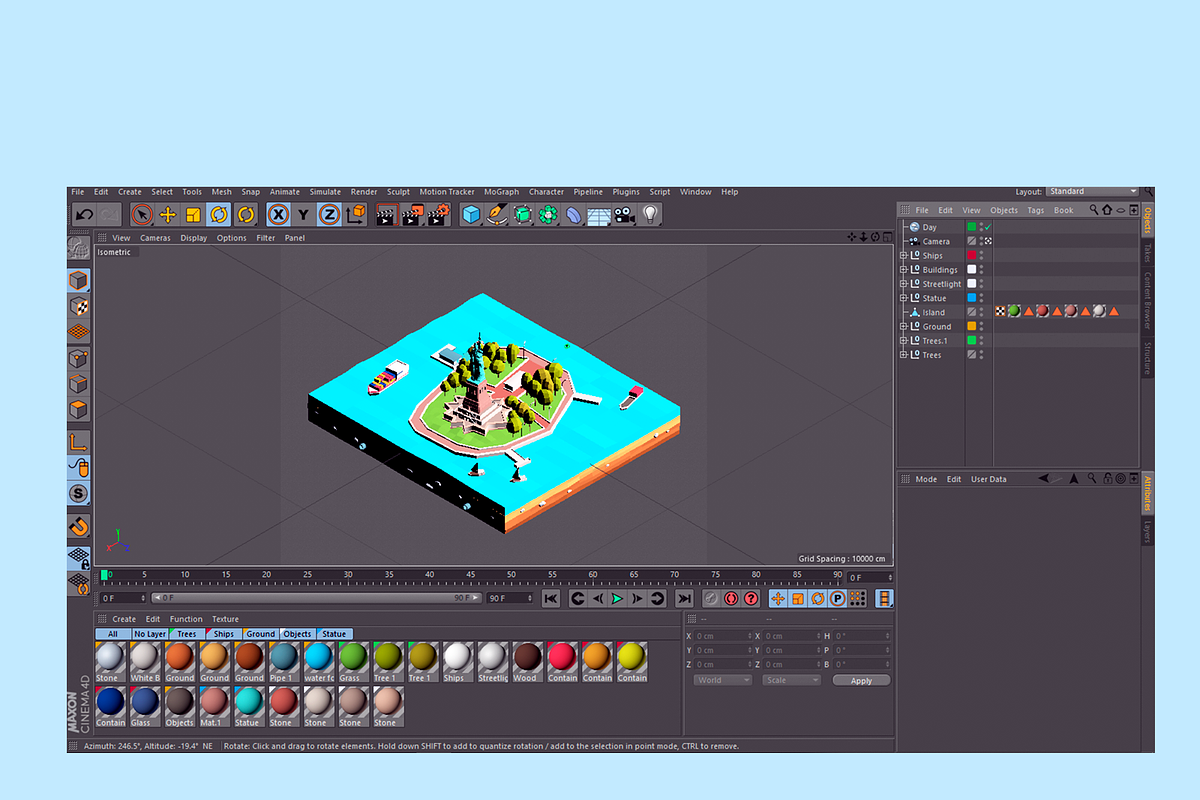Screen dimensions: 1200x800
Task: Toggle the green checkmark on Day object
Action: pyautogui.click(x=988, y=227)
